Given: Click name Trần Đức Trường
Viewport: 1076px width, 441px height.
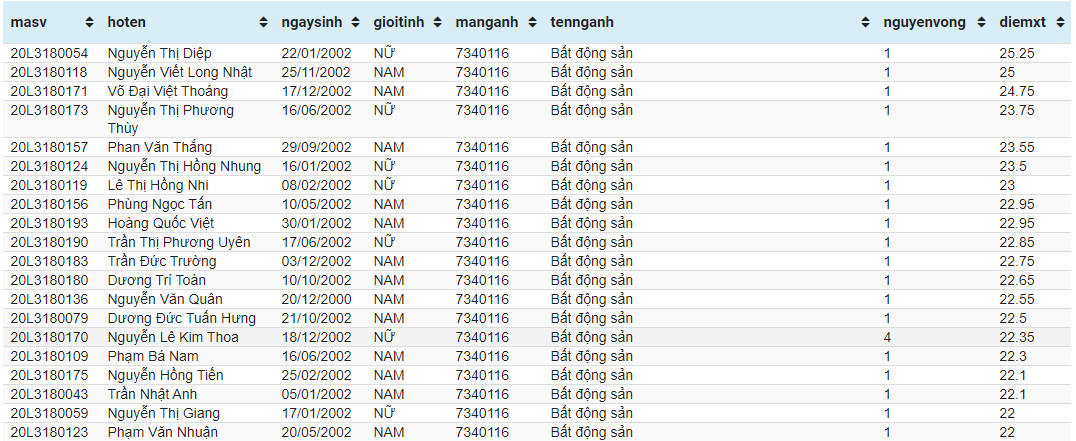Looking at the screenshot, I should click(x=162, y=261).
